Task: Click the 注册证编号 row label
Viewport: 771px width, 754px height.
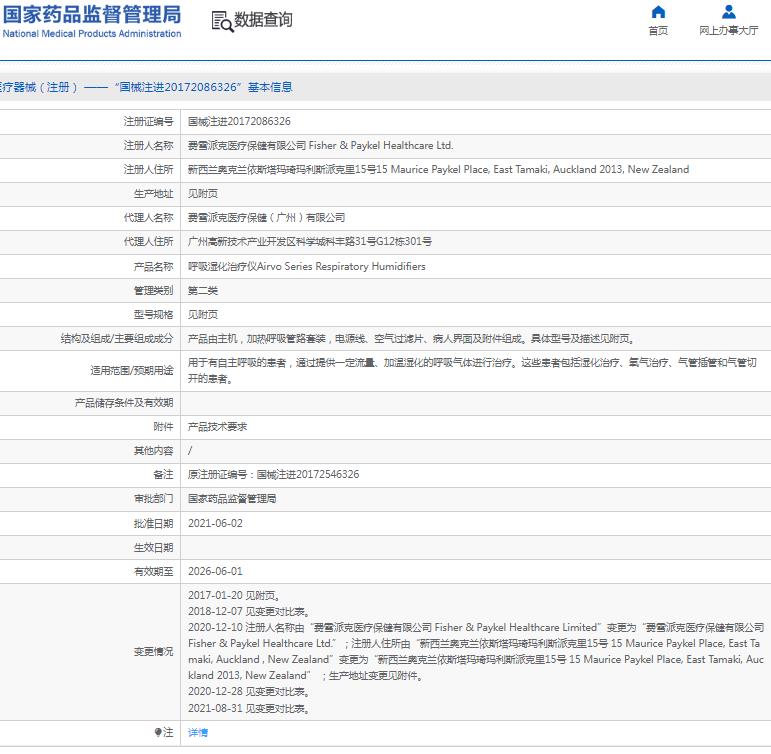Action: pyautogui.click(x=148, y=121)
